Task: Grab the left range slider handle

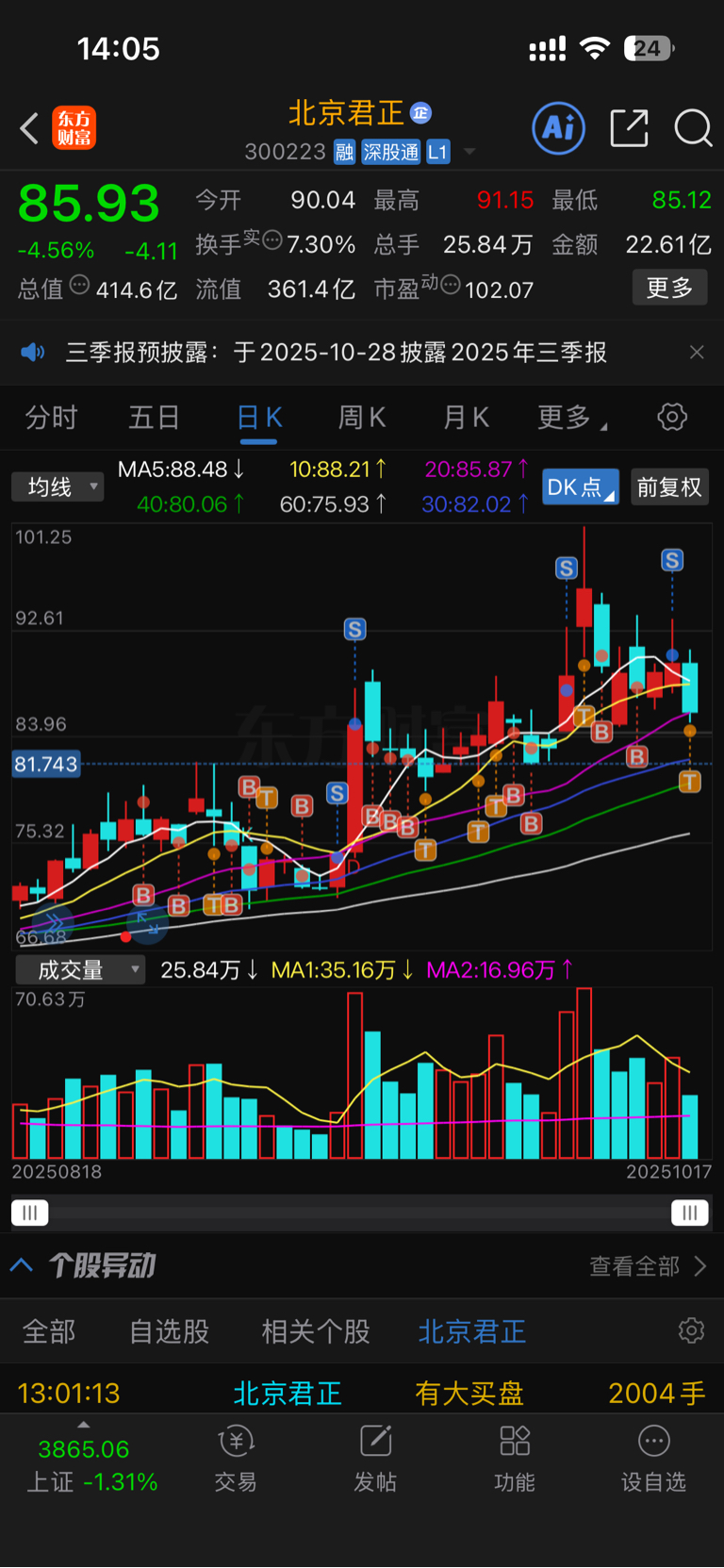Action: pos(29,1213)
